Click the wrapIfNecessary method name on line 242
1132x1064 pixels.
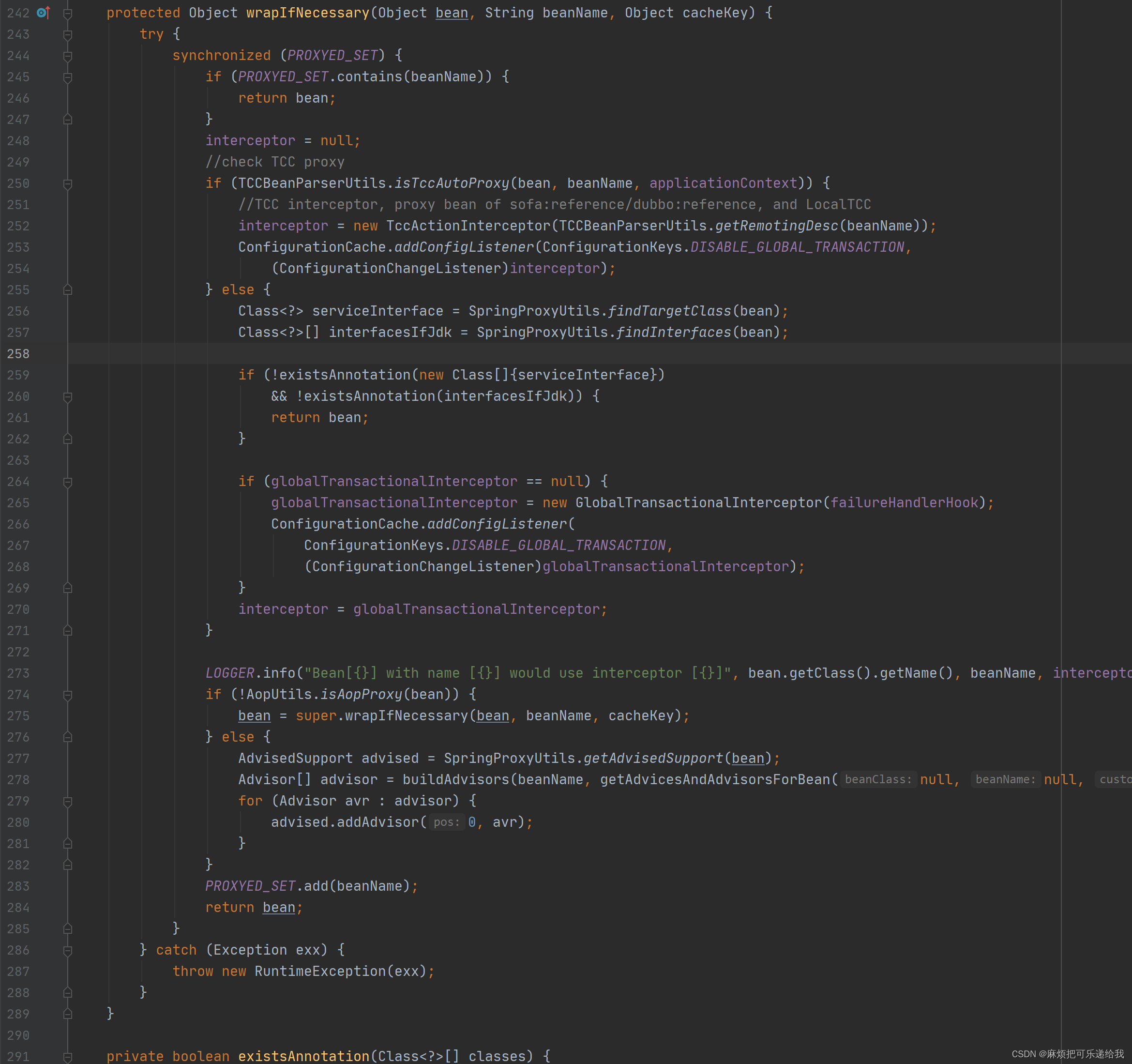tap(307, 13)
